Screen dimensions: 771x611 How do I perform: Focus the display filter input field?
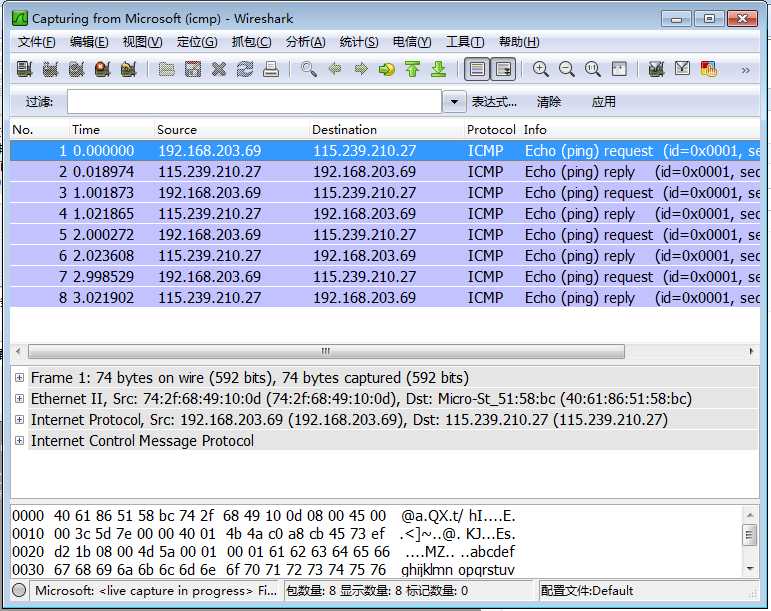tap(254, 102)
